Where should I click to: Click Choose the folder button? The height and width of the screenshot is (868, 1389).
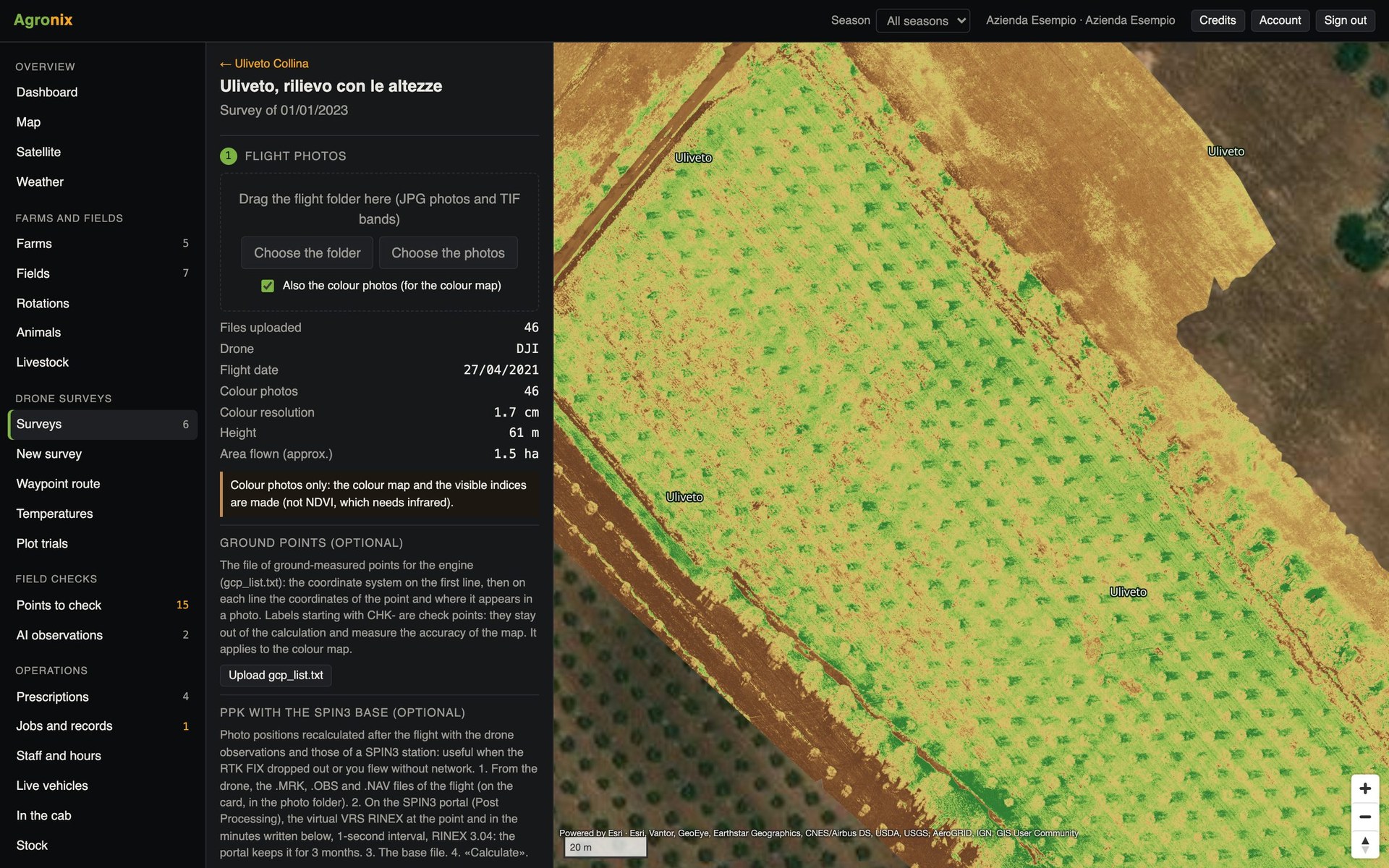(307, 253)
